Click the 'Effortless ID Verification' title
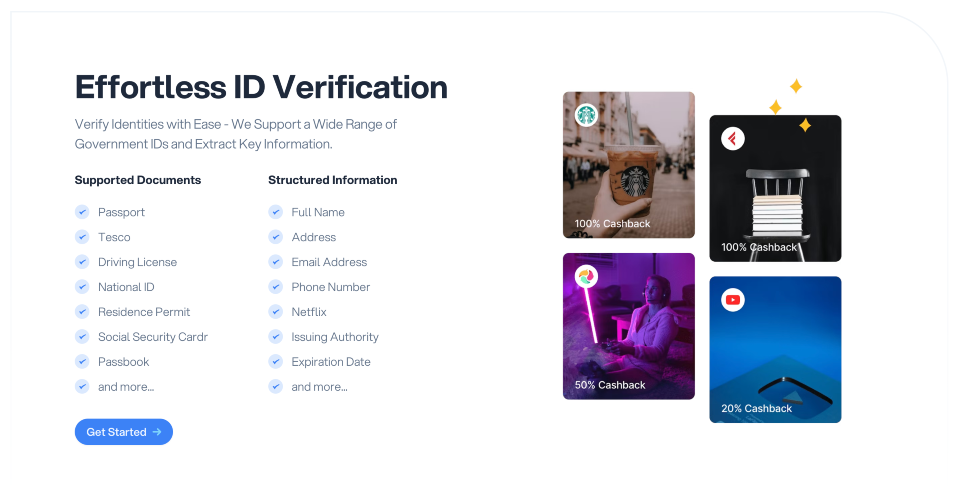The height and width of the screenshot is (500, 969). click(261, 87)
